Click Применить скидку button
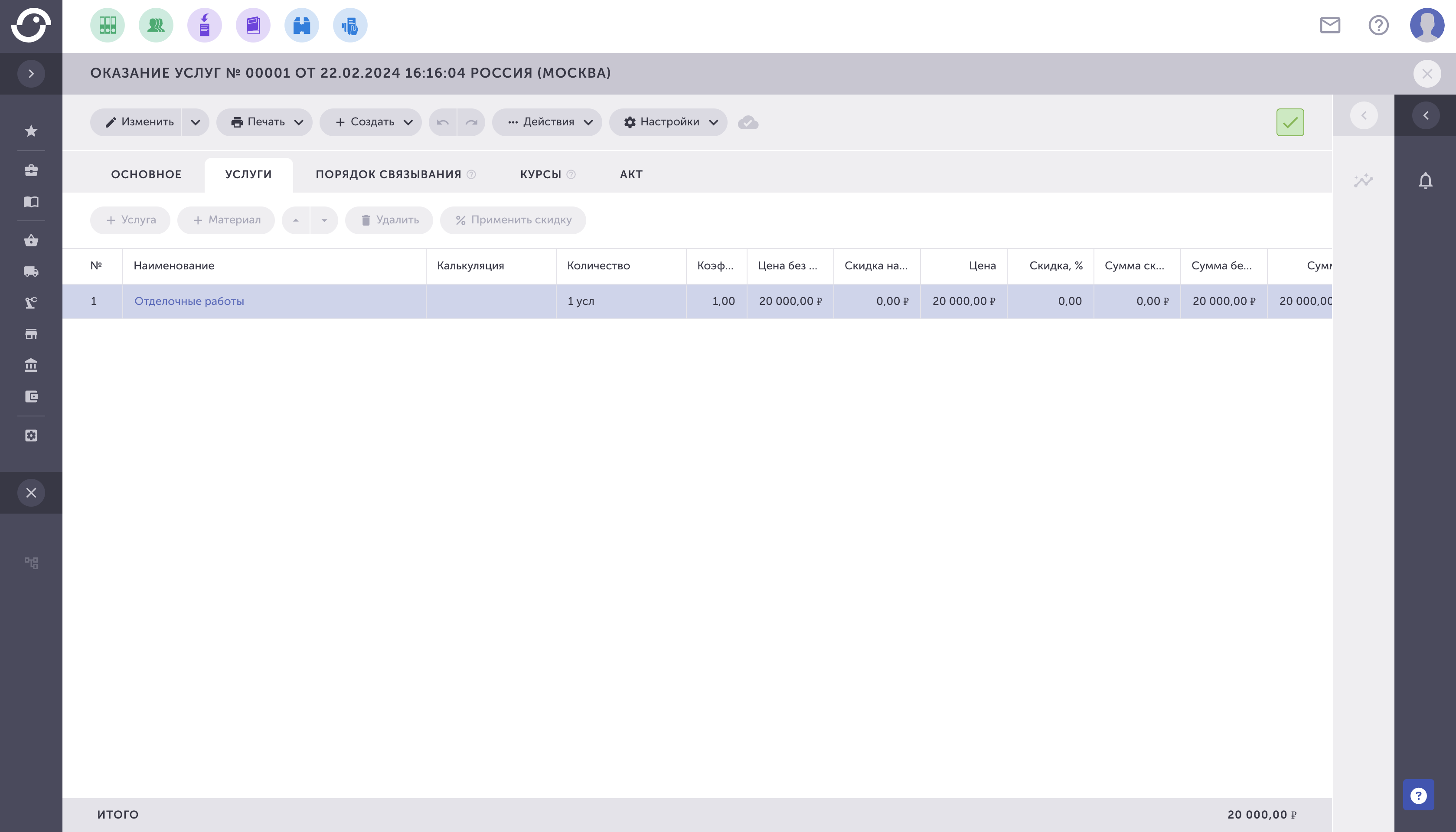 [513, 220]
